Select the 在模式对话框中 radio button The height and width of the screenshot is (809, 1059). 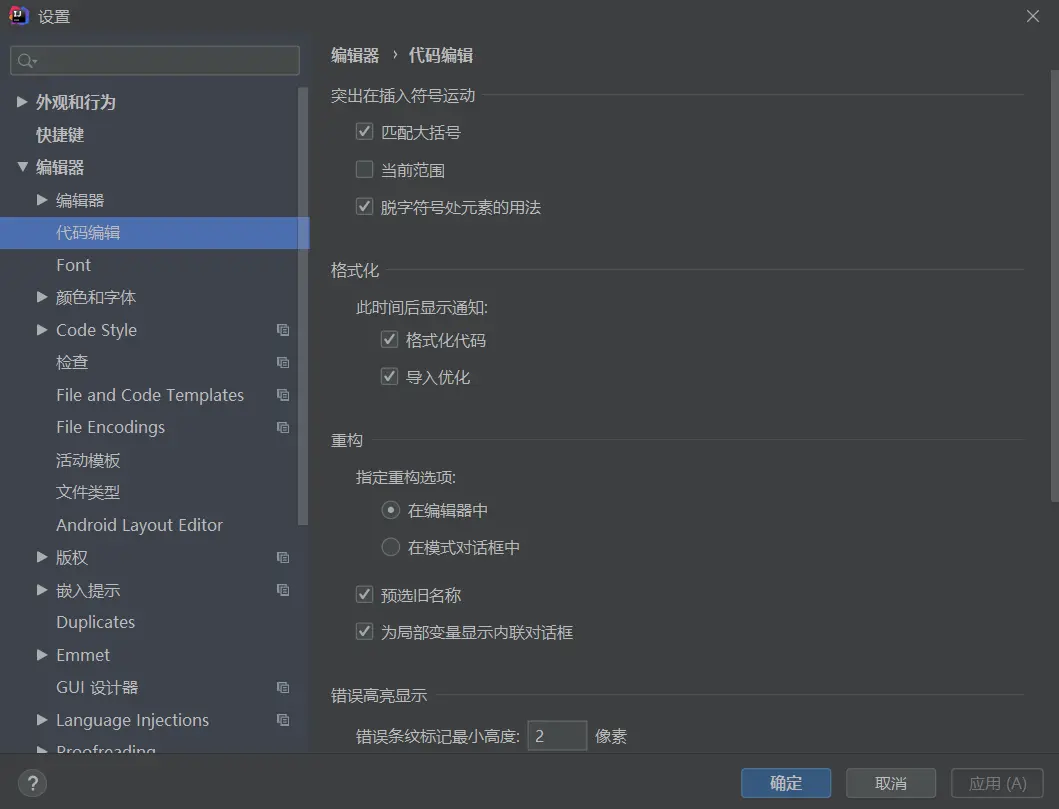[x=390, y=546]
